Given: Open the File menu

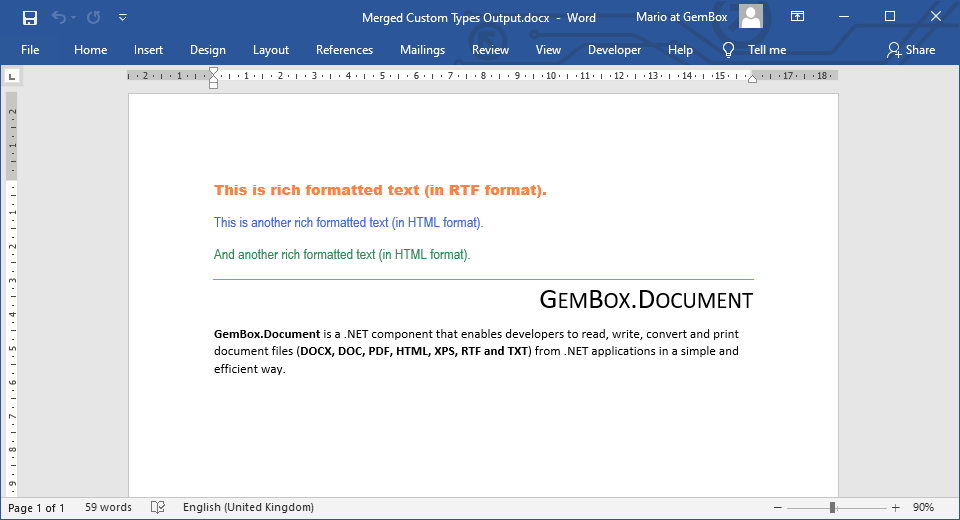Looking at the screenshot, I should tap(30, 50).
